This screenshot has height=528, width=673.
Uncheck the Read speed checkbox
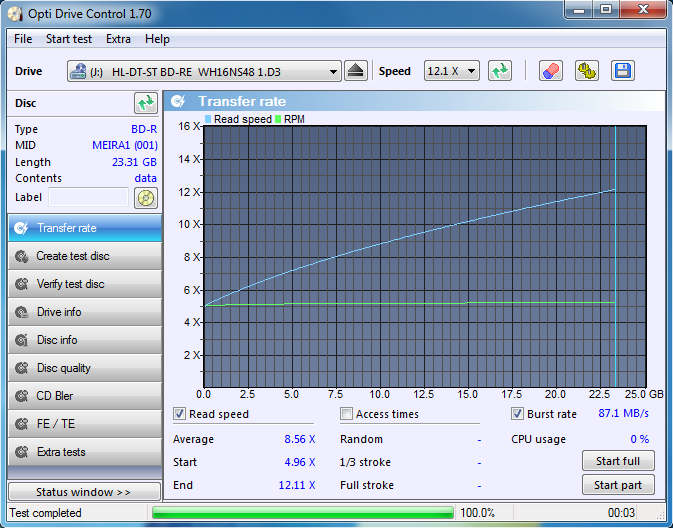tap(180, 414)
